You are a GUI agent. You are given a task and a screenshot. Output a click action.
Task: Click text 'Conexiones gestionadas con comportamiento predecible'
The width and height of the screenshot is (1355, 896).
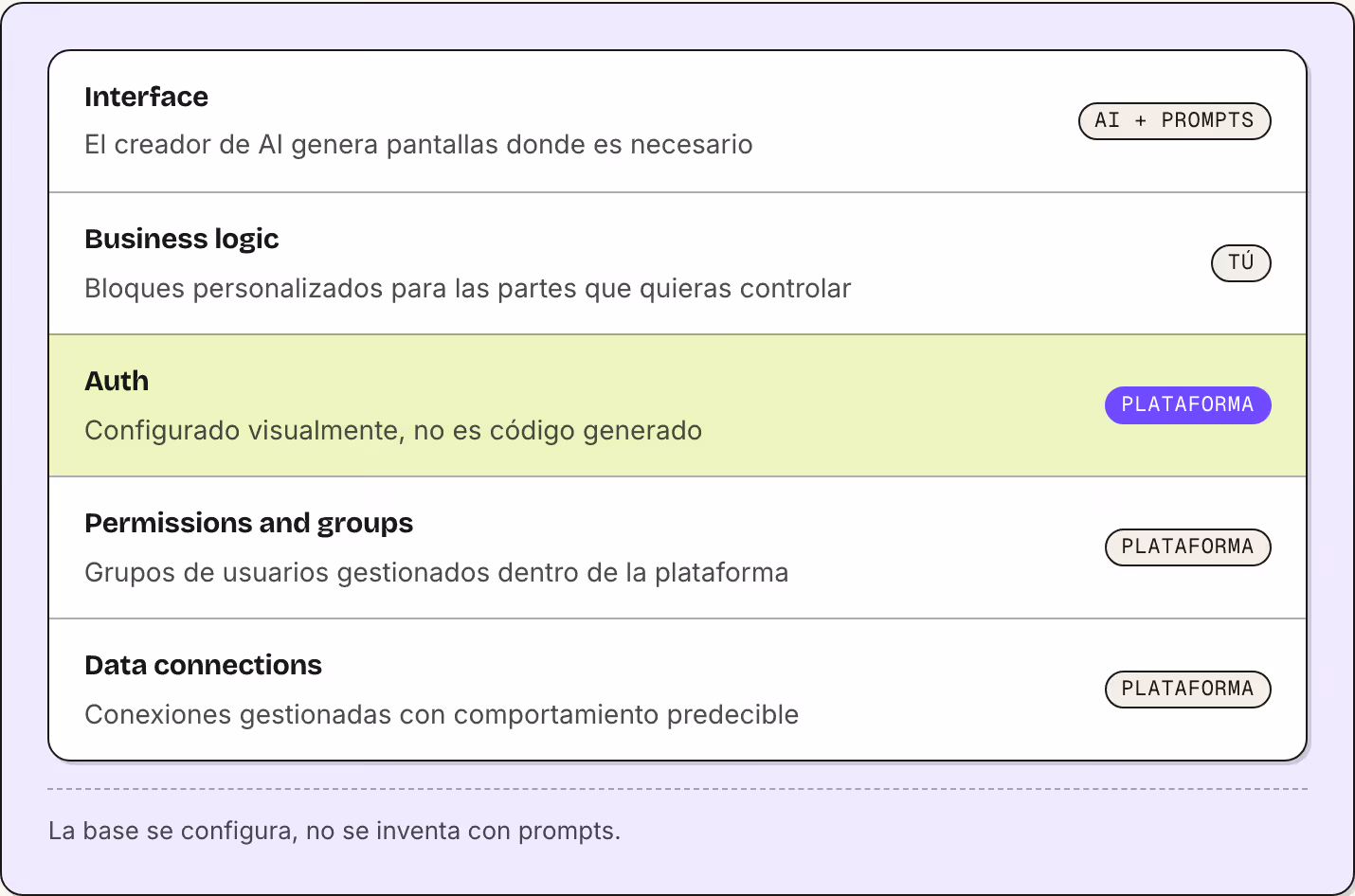(442, 714)
